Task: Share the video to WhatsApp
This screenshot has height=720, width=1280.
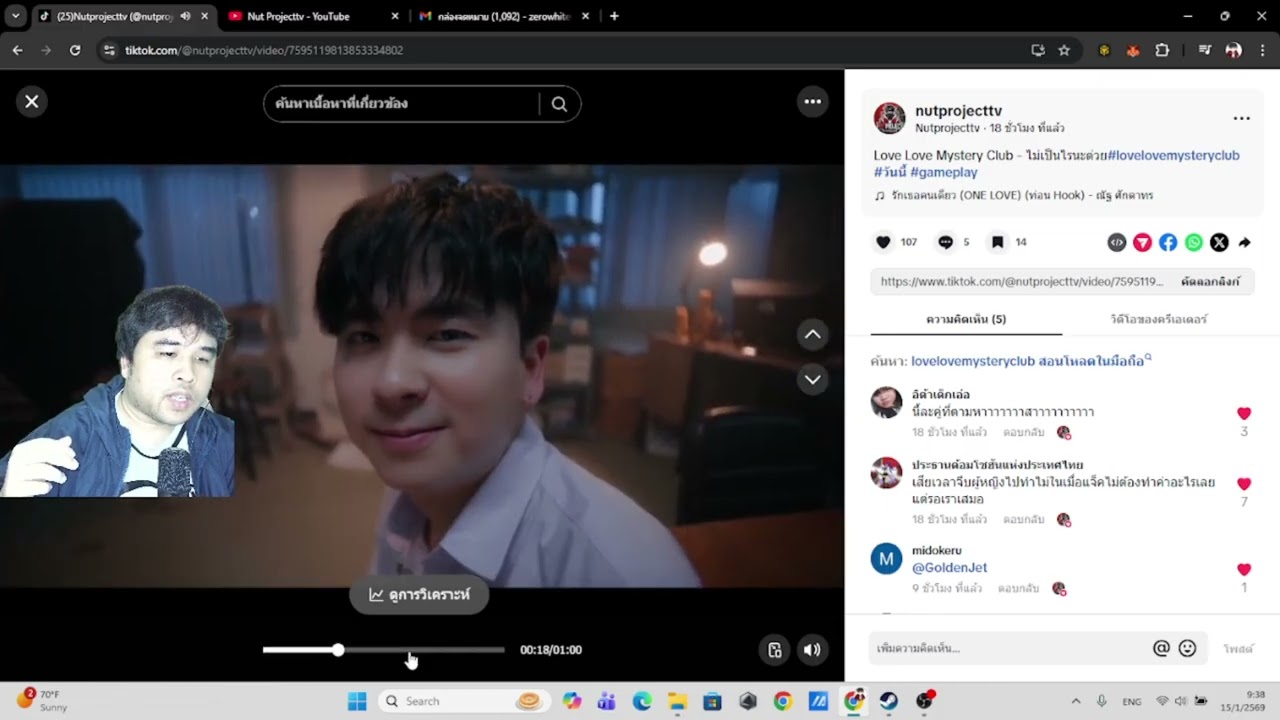Action: [1194, 242]
